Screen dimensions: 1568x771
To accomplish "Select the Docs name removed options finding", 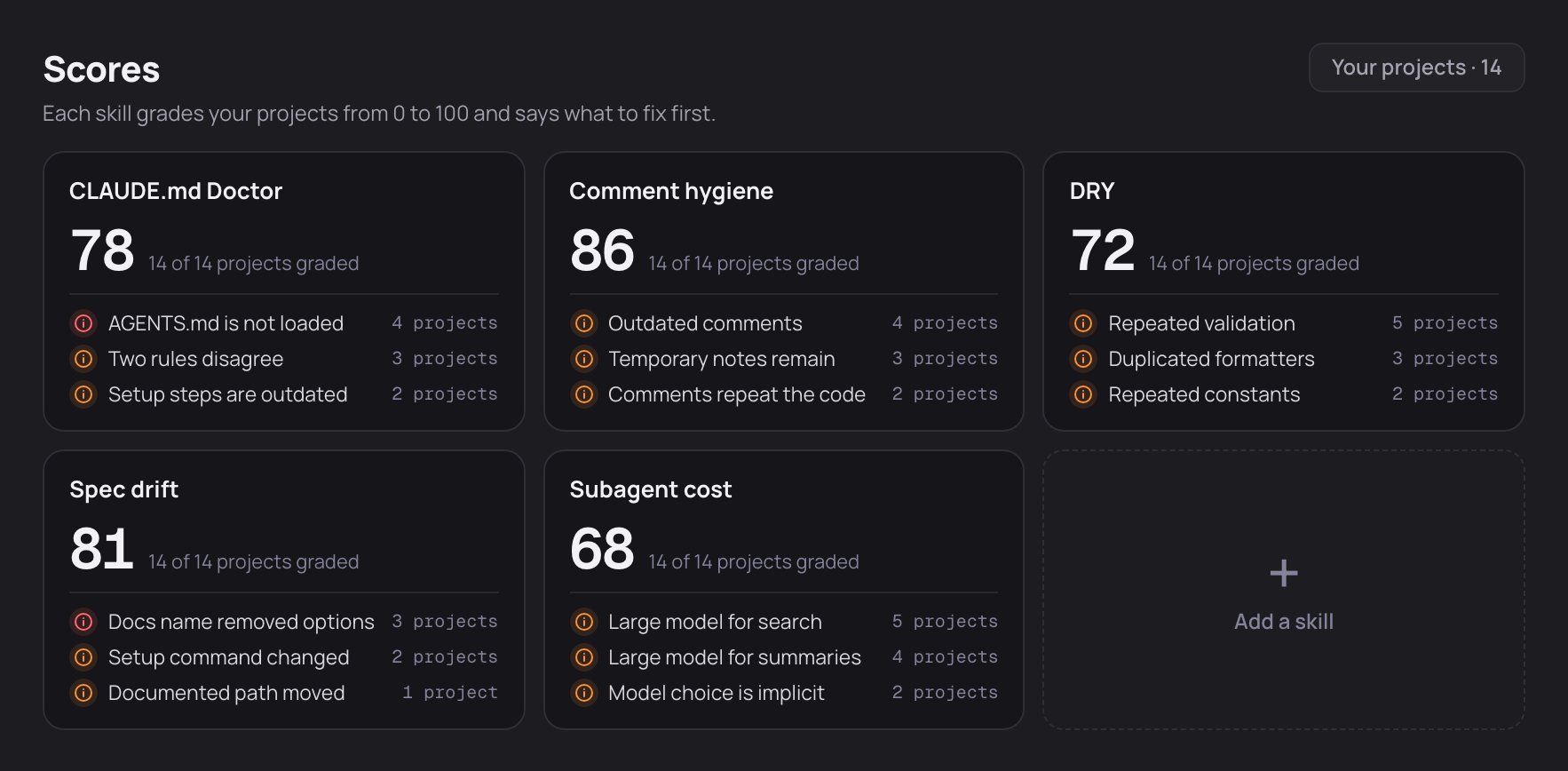I will 284,622.
